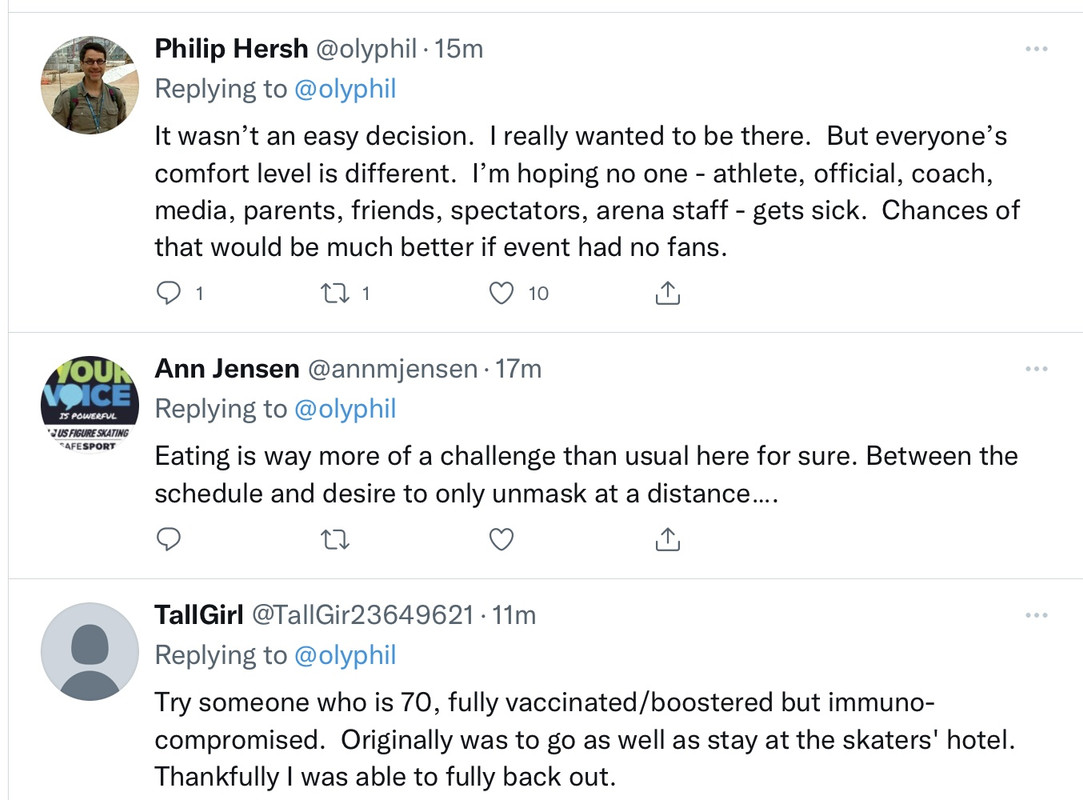Click @olyphil link in TallGirl's reply
The image size is (1083, 800).
(345, 655)
